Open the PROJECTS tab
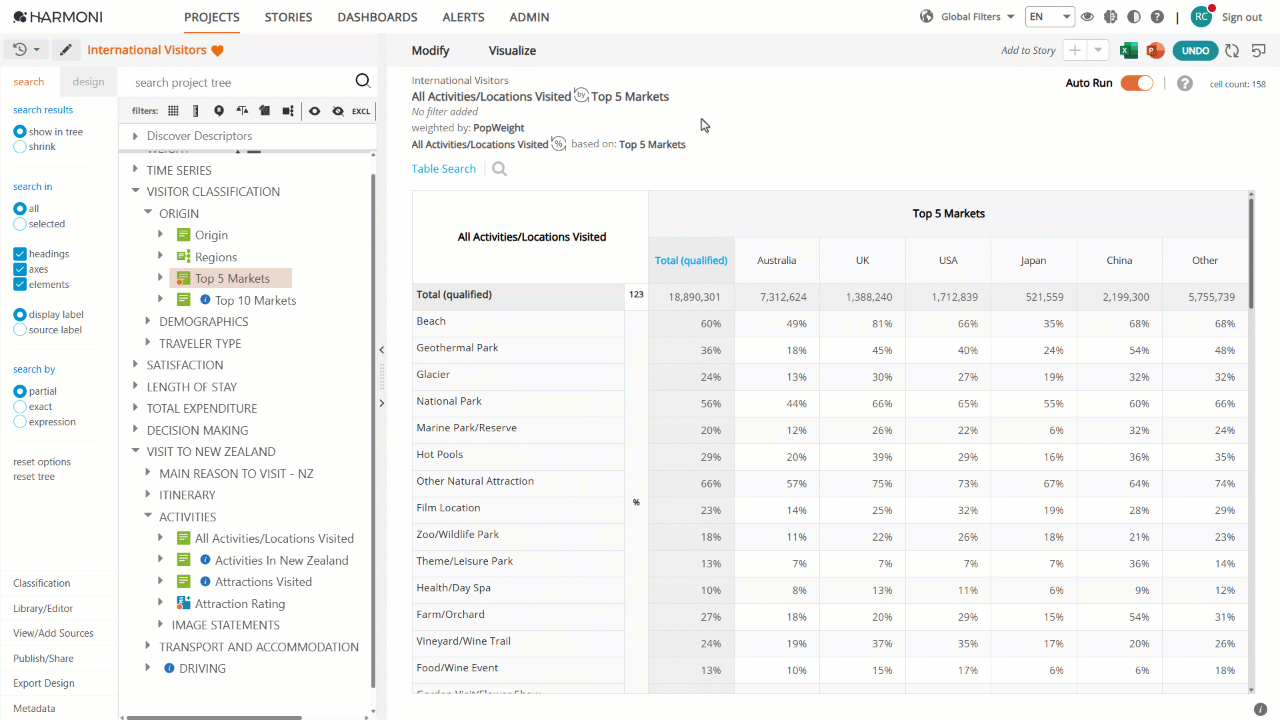The width and height of the screenshot is (1280, 720). (212, 17)
